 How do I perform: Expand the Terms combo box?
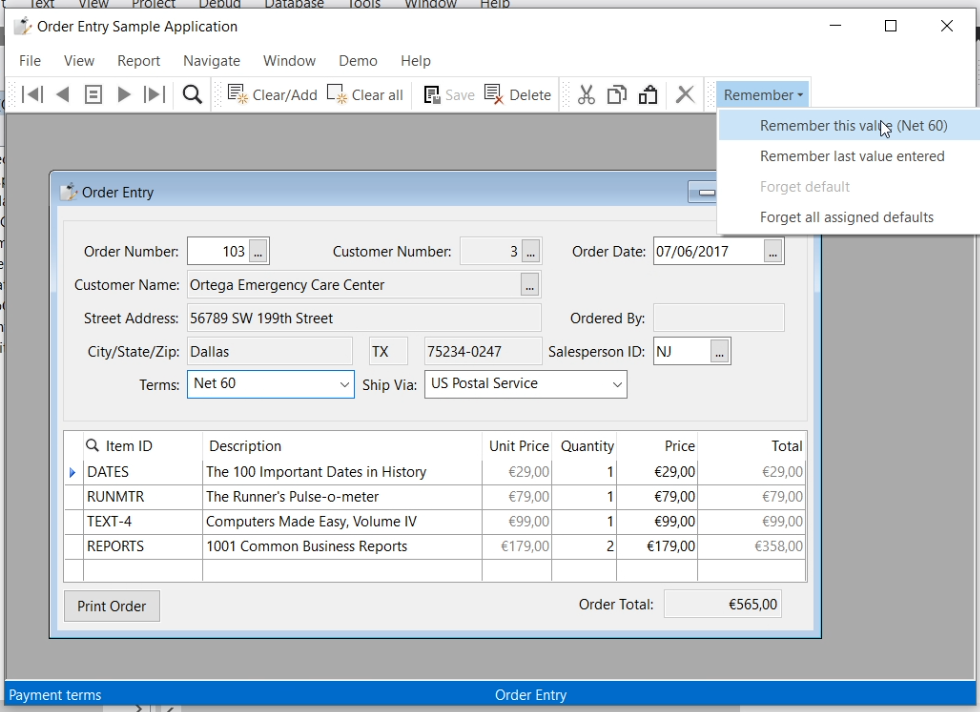pyautogui.click(x=344, y=384)
